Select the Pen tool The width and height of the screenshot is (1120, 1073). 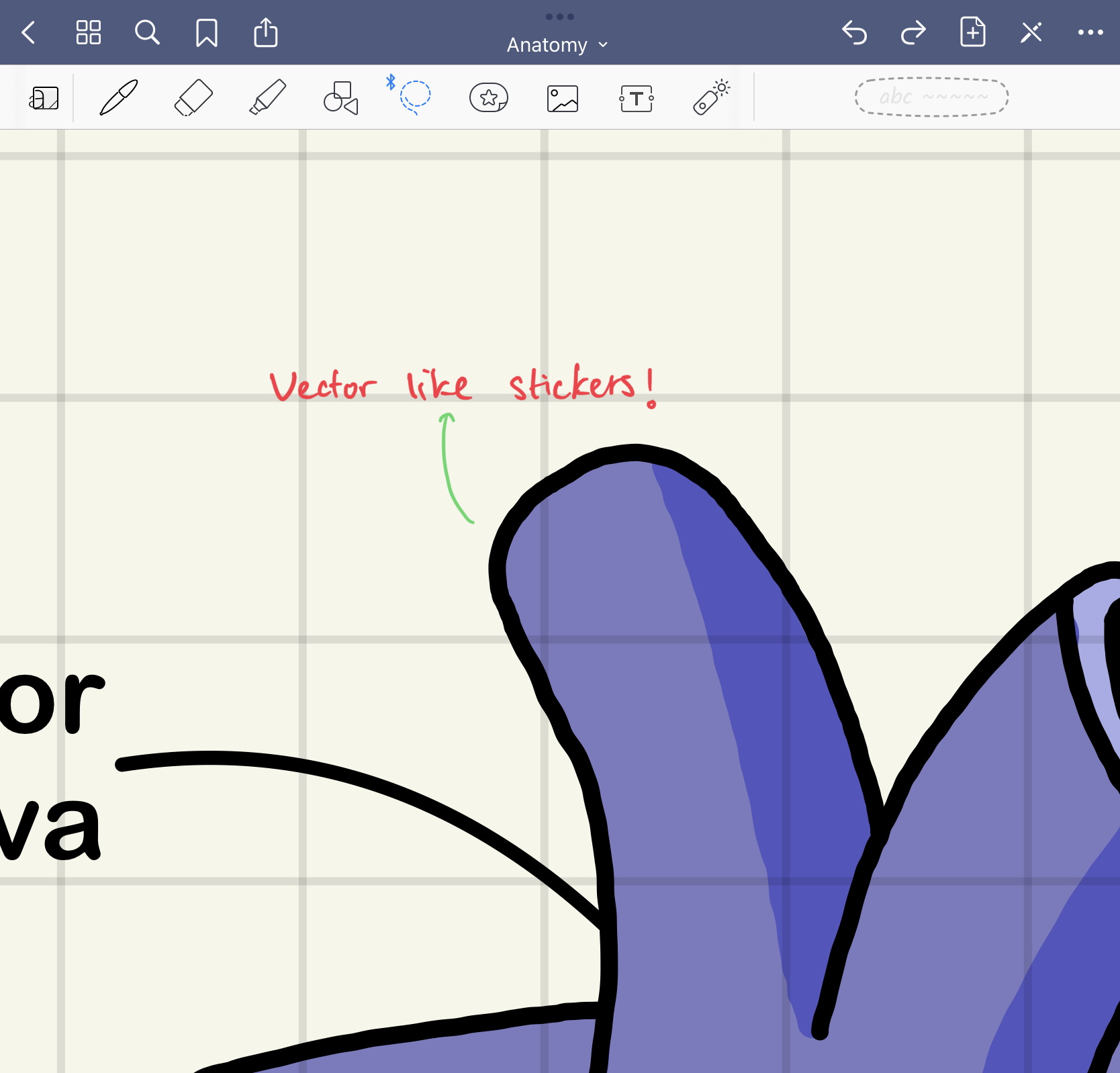(119, 98)
